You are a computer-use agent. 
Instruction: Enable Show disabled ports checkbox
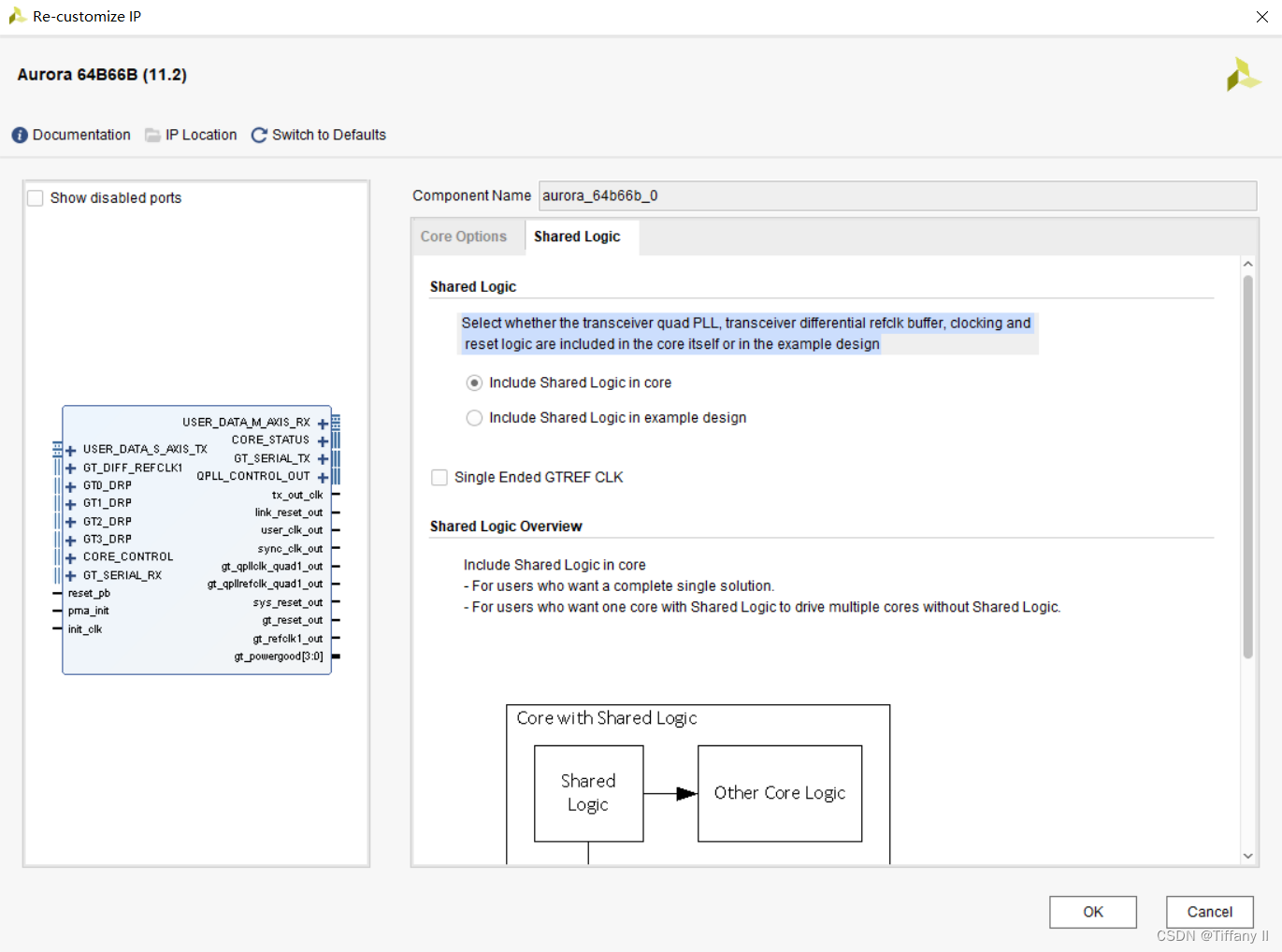(x=36, y=198)
